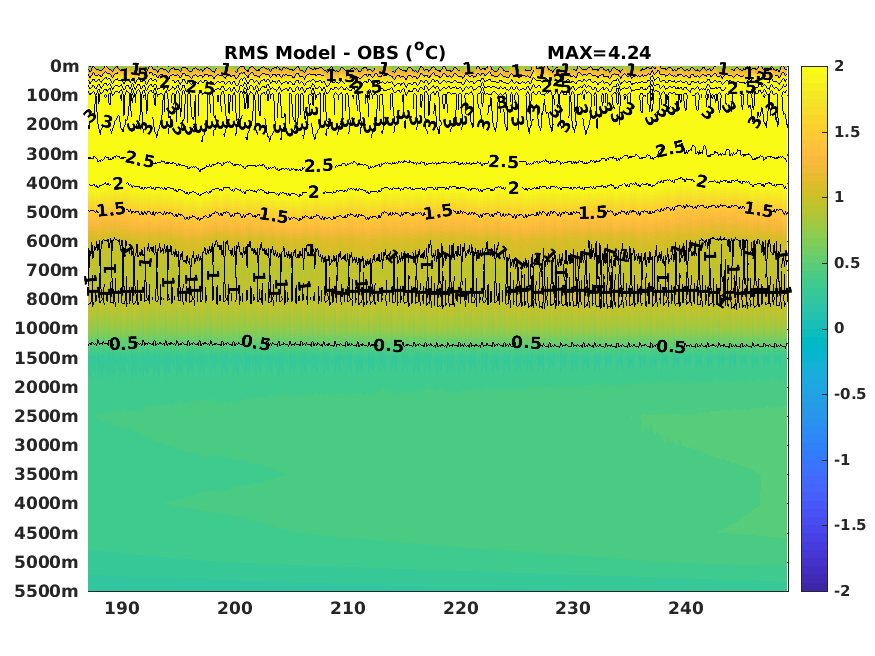This screenshot has height=656, width=875.
Task: Select the "MAX=4.24" annotation text
Action: 599,53
